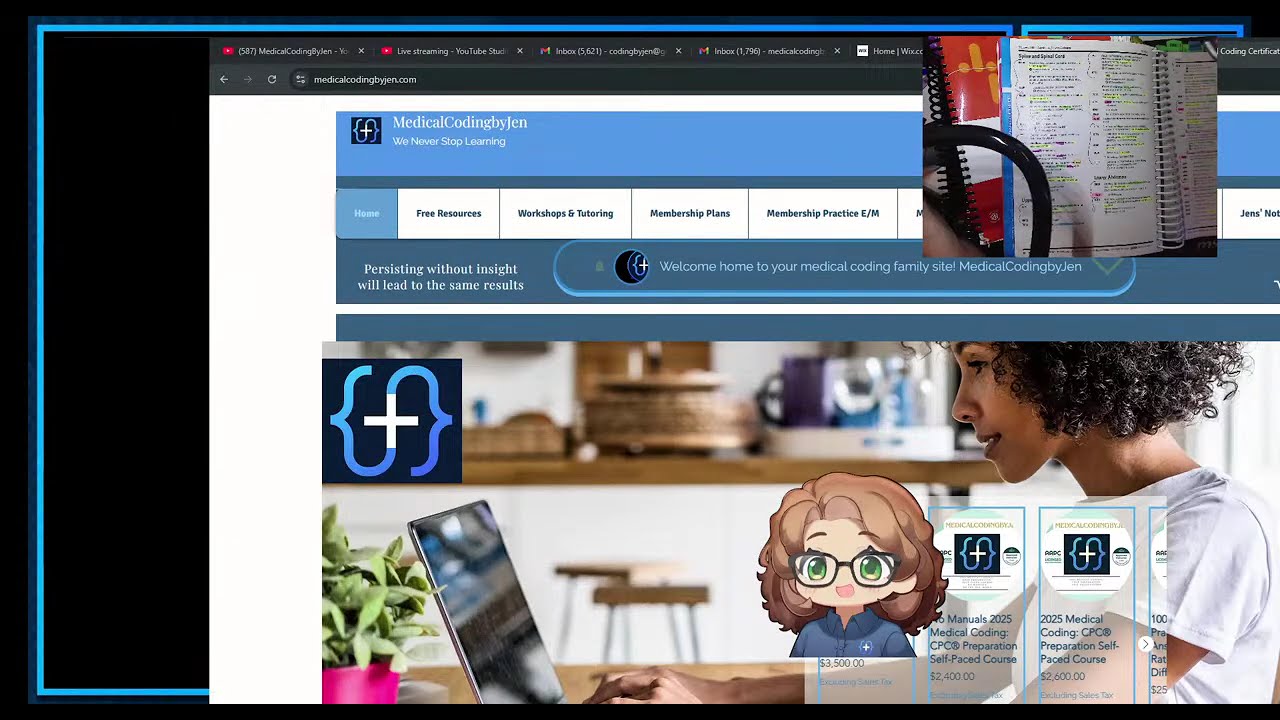Click the large curly-brace plus logo over the photo
This screenshot has width=1280, height=720.
[392, 421]
